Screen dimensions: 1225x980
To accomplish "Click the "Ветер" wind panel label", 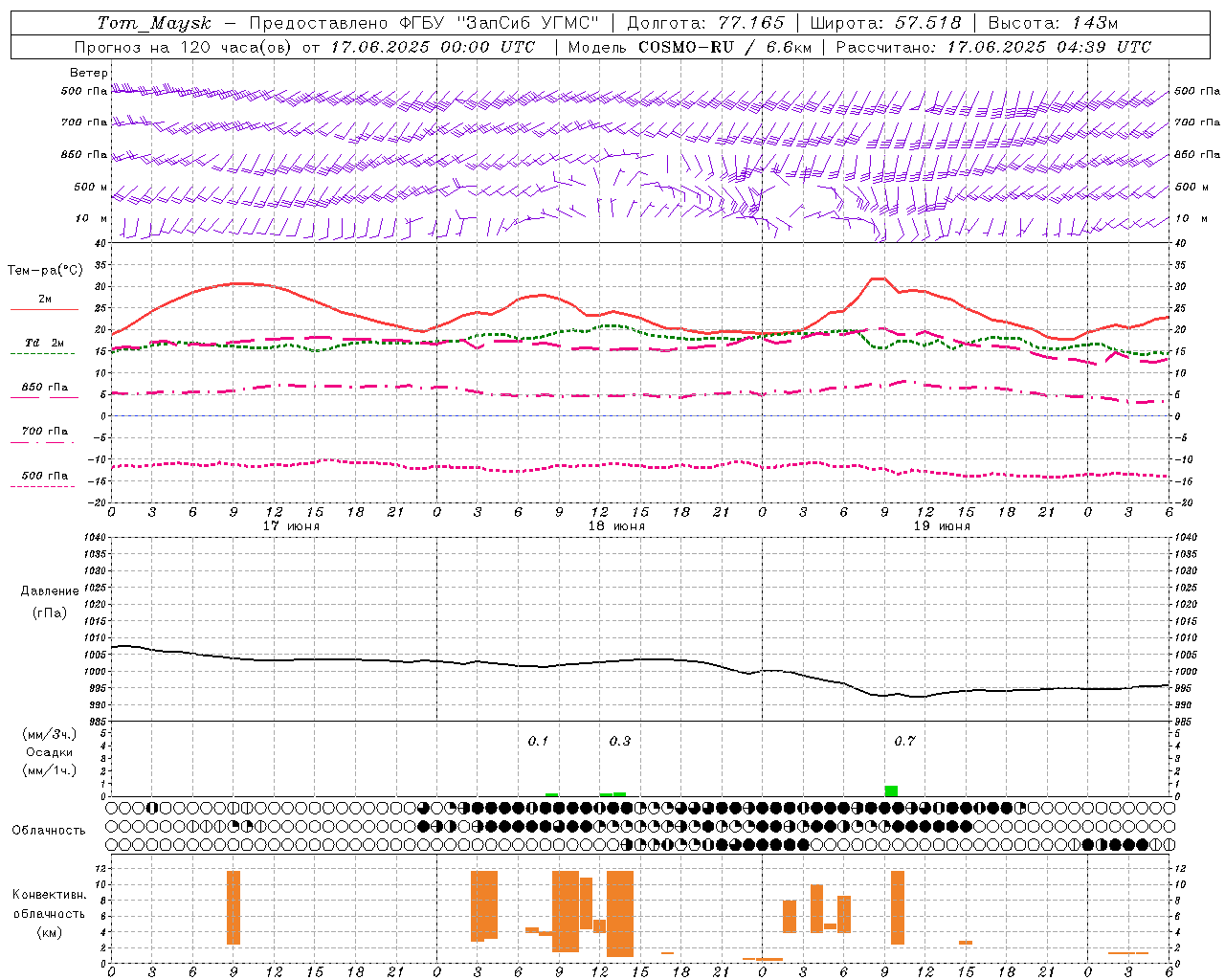I will tap(89, 73).
